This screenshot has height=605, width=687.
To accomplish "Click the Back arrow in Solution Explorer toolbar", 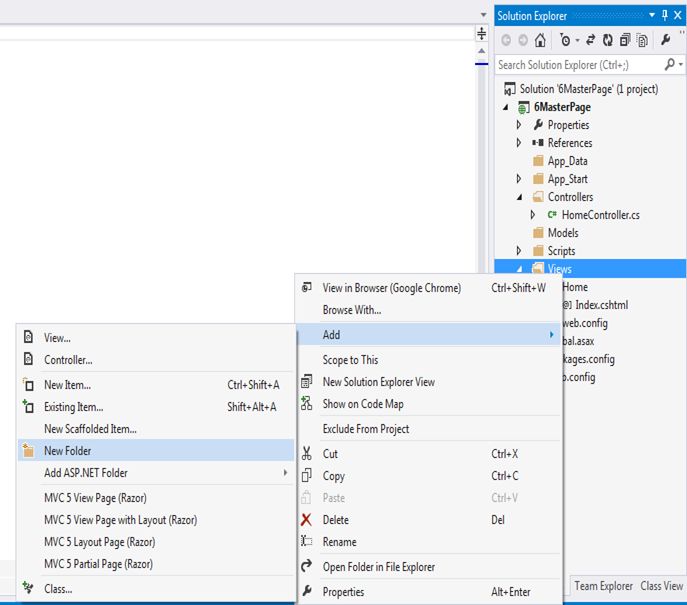I will (x=506, y=40).
